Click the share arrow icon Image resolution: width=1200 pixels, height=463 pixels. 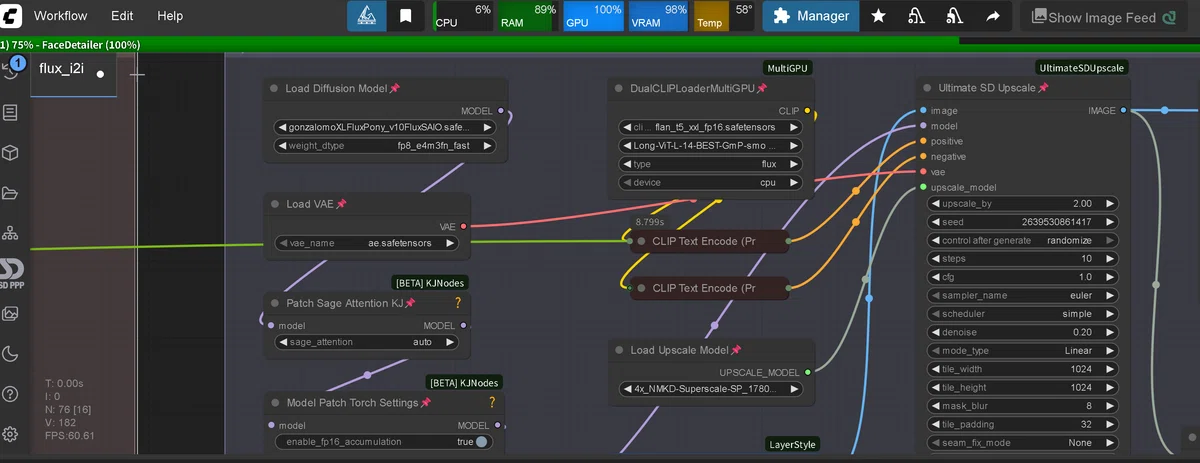click(992, 16)
